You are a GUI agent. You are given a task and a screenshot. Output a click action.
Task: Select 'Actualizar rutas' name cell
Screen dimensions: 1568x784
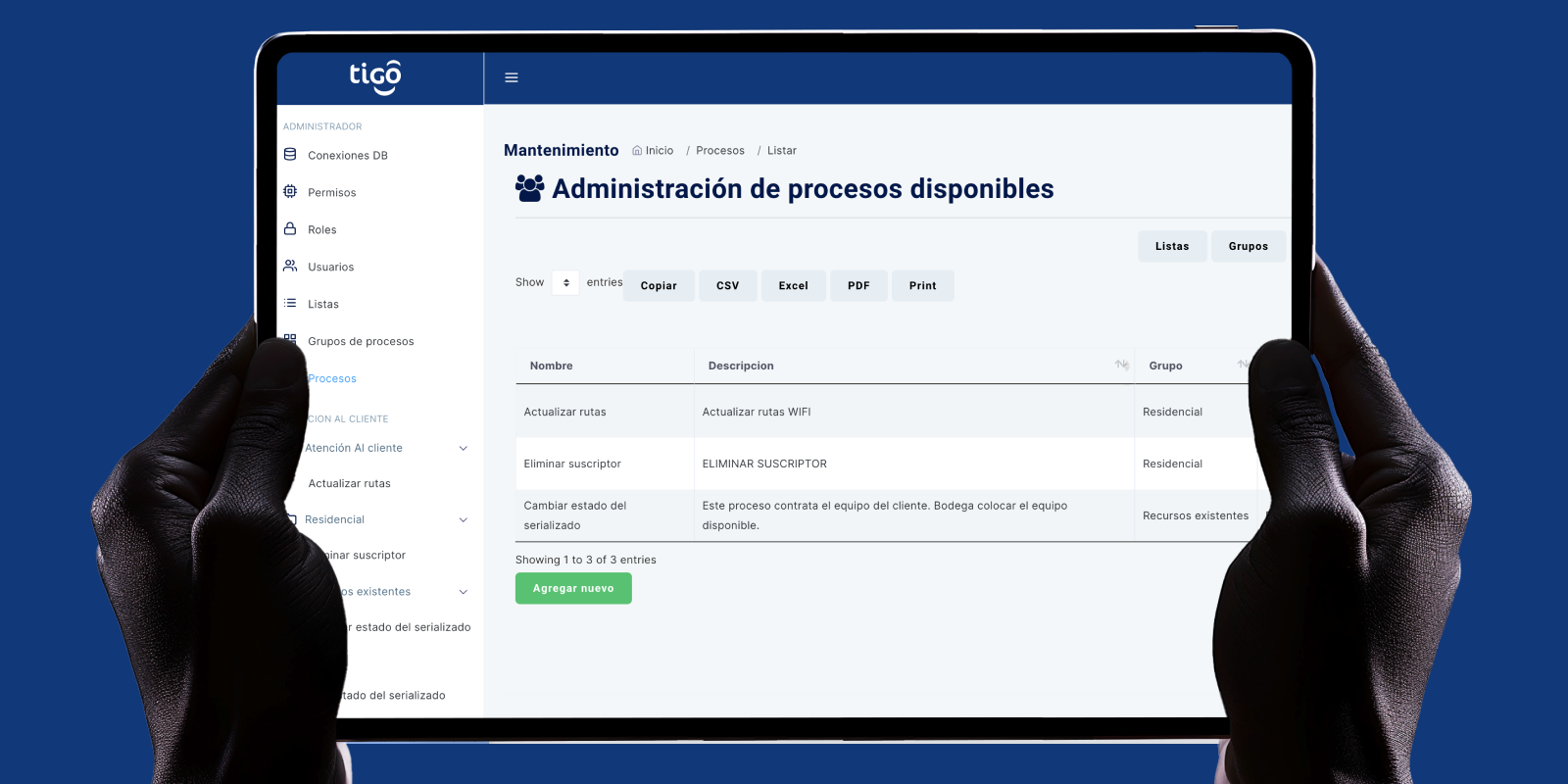click(605, 413)
